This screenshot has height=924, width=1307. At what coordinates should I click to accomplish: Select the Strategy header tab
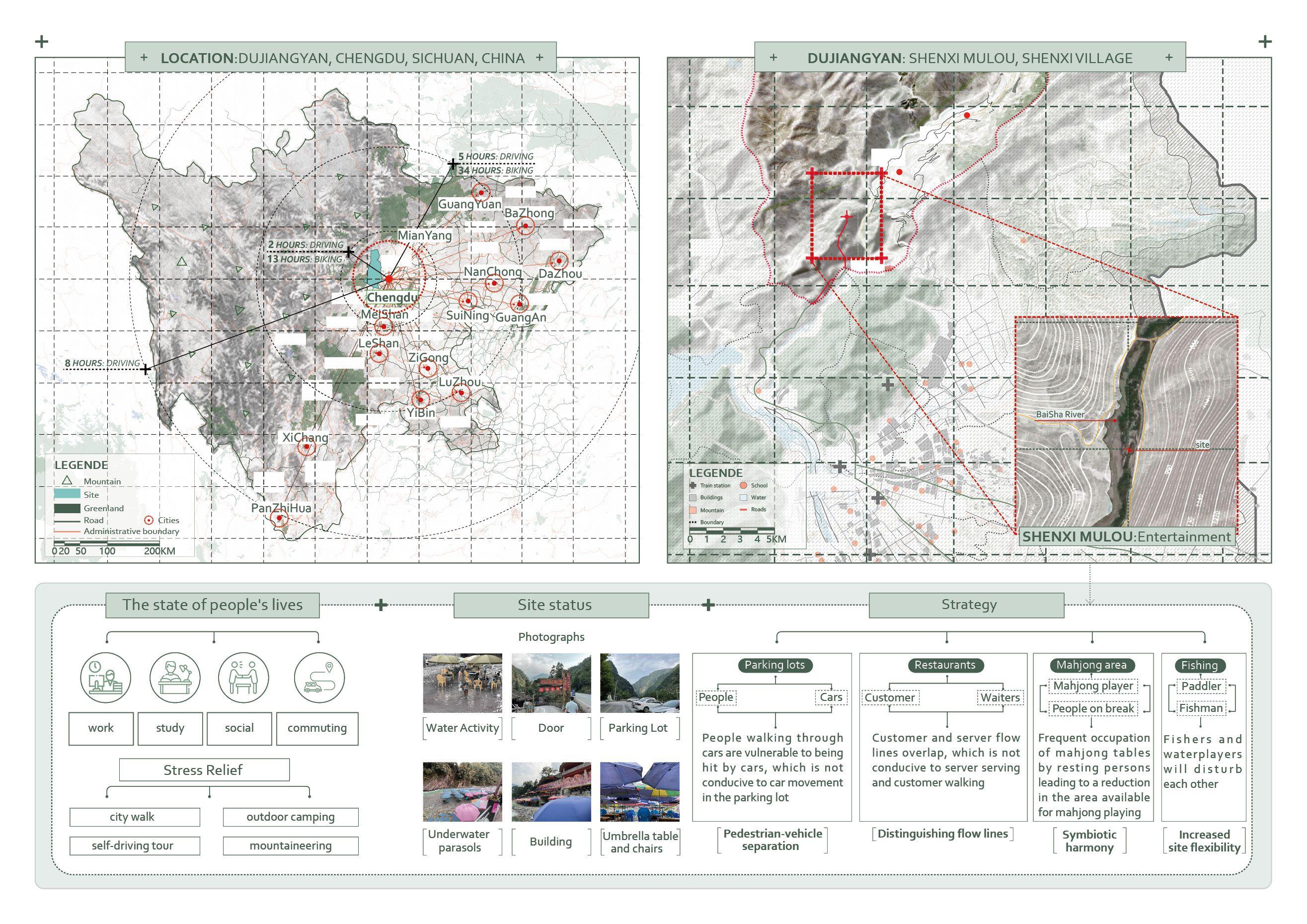[x=966, y=605]
